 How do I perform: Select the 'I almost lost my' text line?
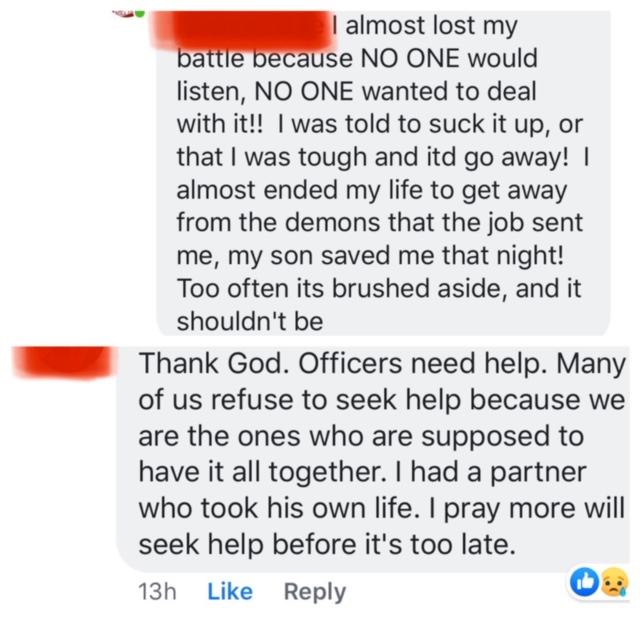pos(426,26)
